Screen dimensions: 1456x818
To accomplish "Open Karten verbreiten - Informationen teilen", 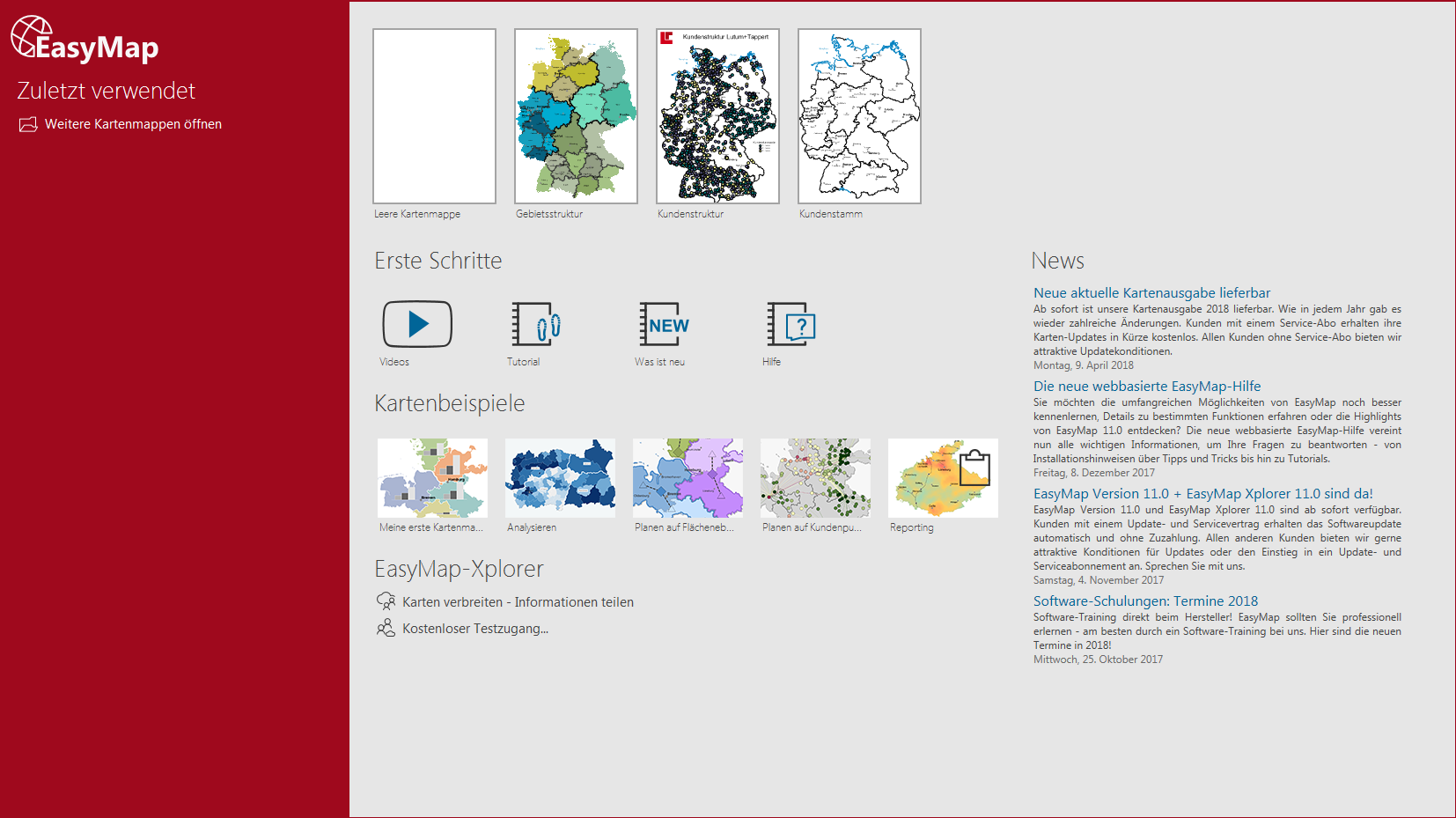I will click(518, 602).
